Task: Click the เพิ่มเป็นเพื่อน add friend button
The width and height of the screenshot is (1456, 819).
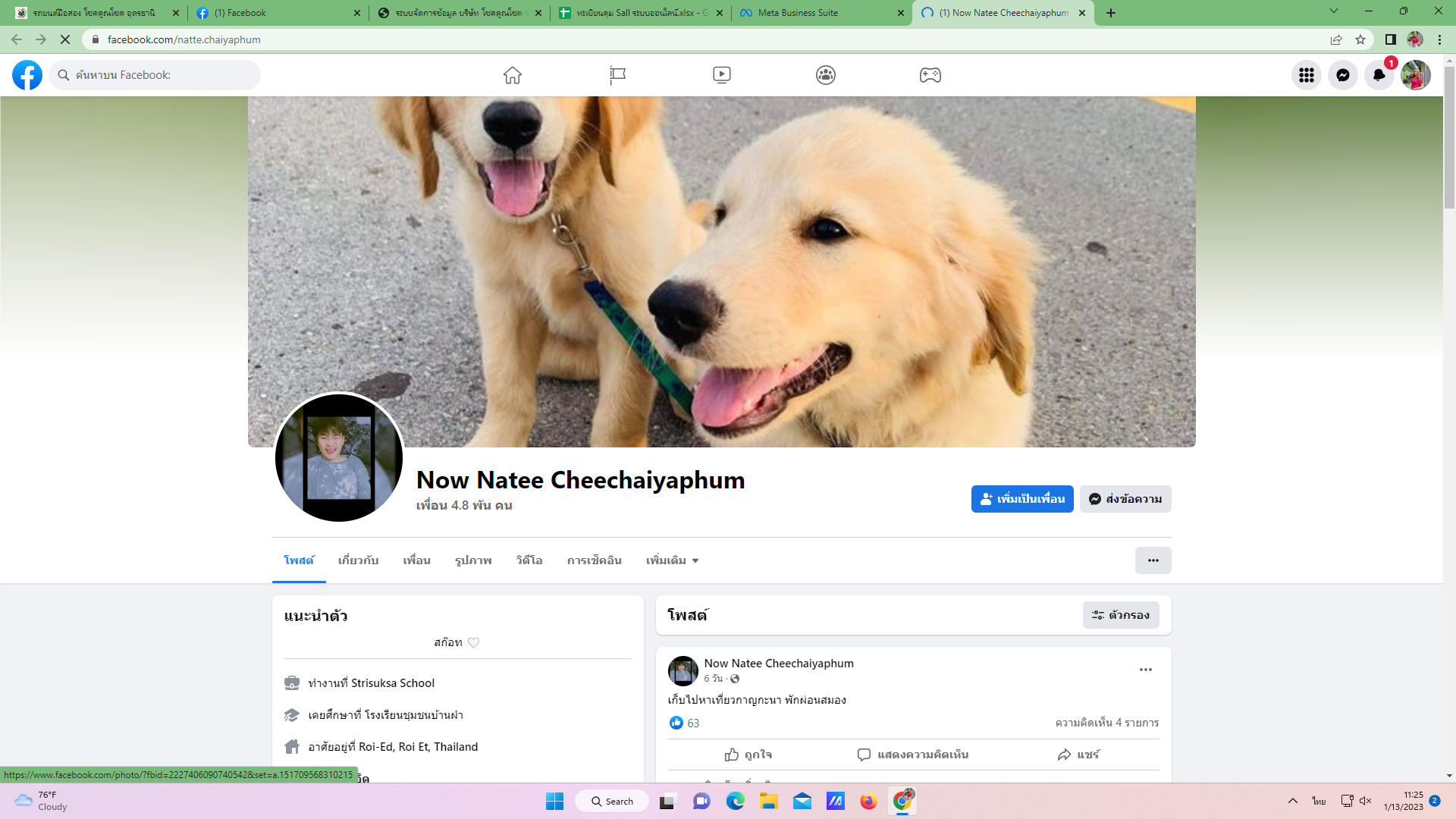Action: (x=1021, y=499)
